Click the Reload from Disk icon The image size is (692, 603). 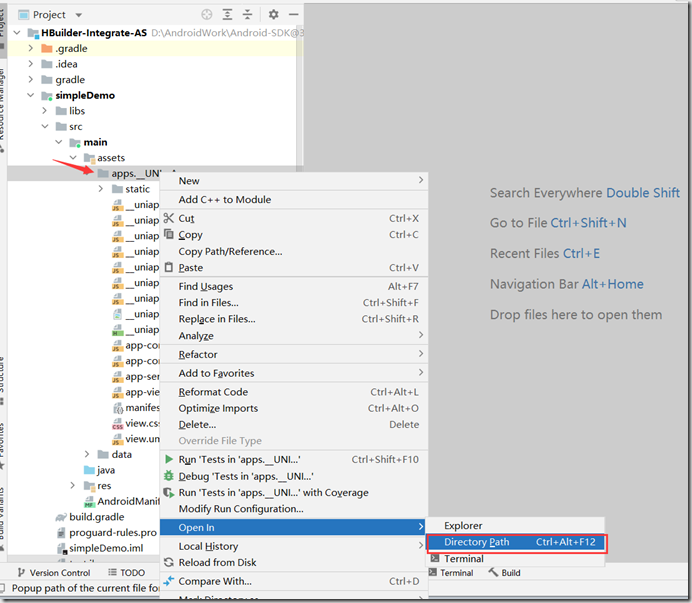169,562
